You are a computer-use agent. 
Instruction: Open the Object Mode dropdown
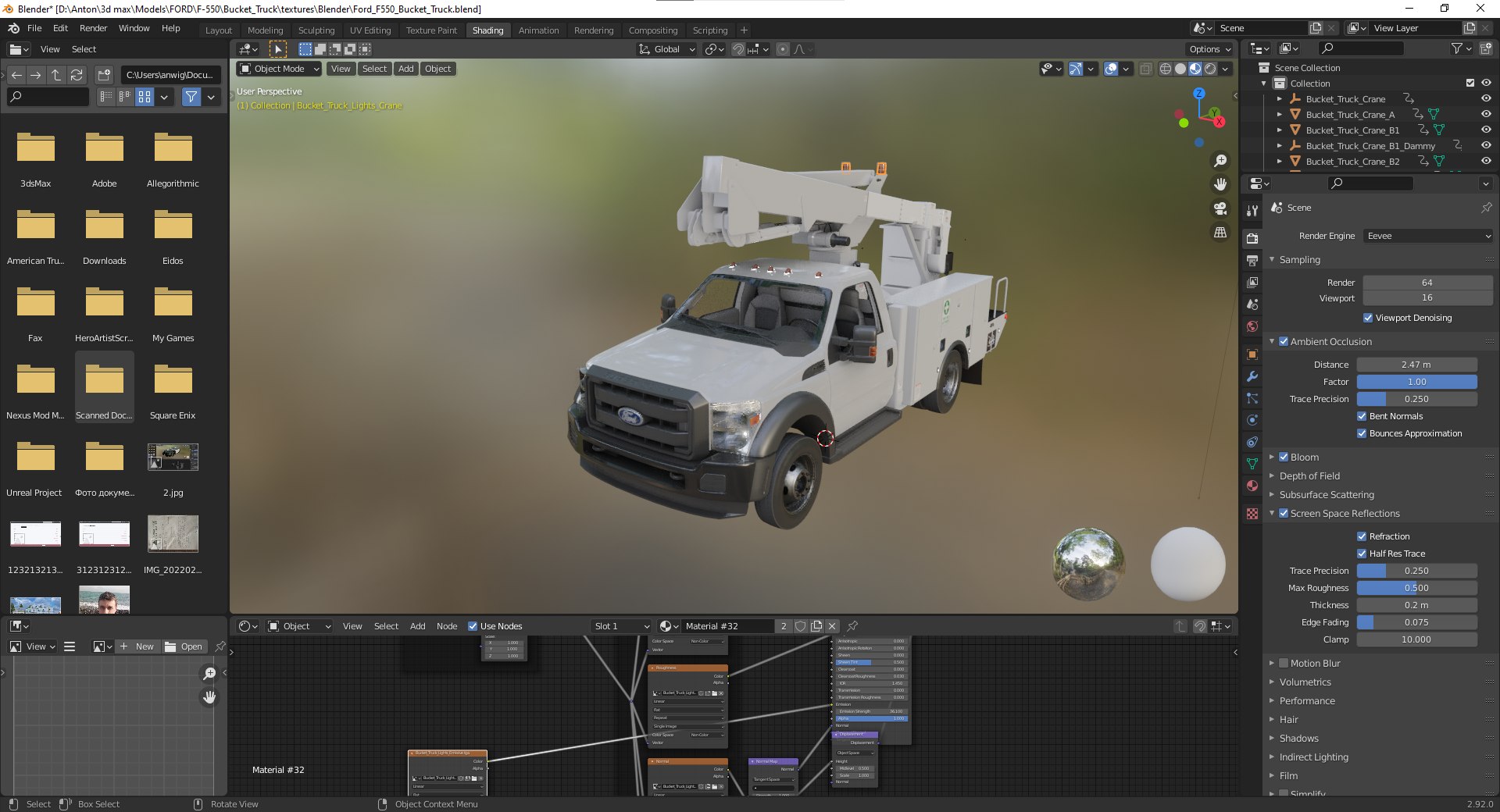click(279, 69)
